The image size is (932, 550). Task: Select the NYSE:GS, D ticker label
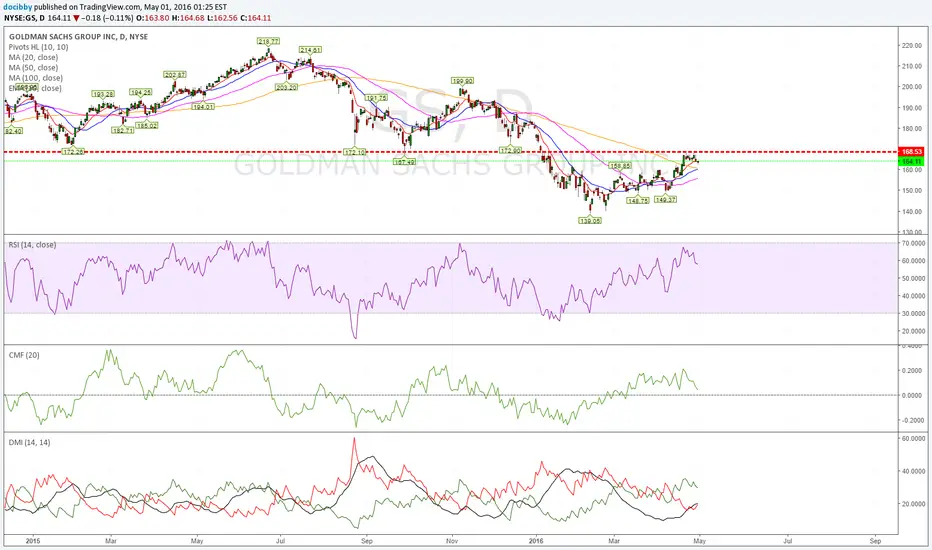click(x=26, y=18)
